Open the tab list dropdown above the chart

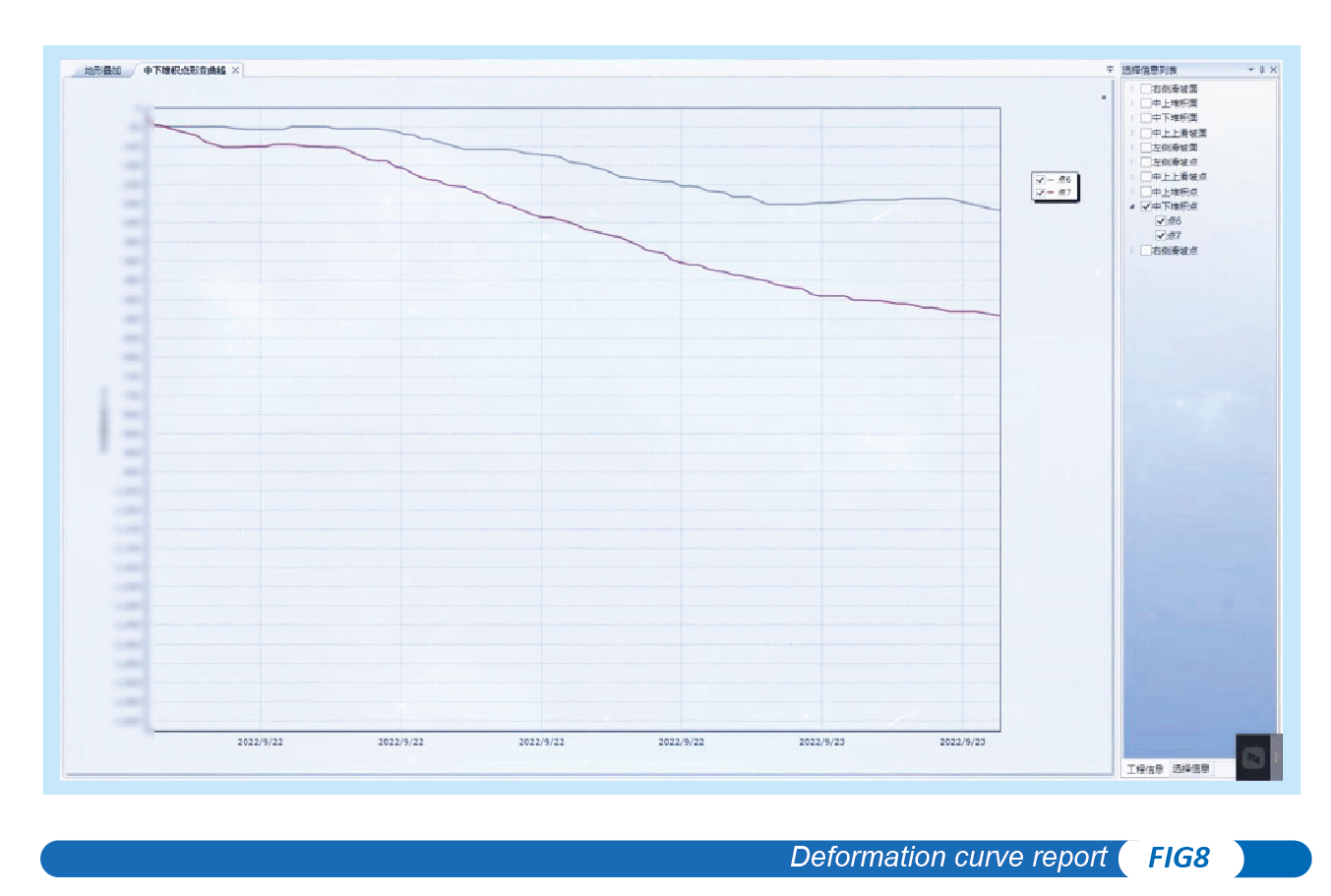1110,70
